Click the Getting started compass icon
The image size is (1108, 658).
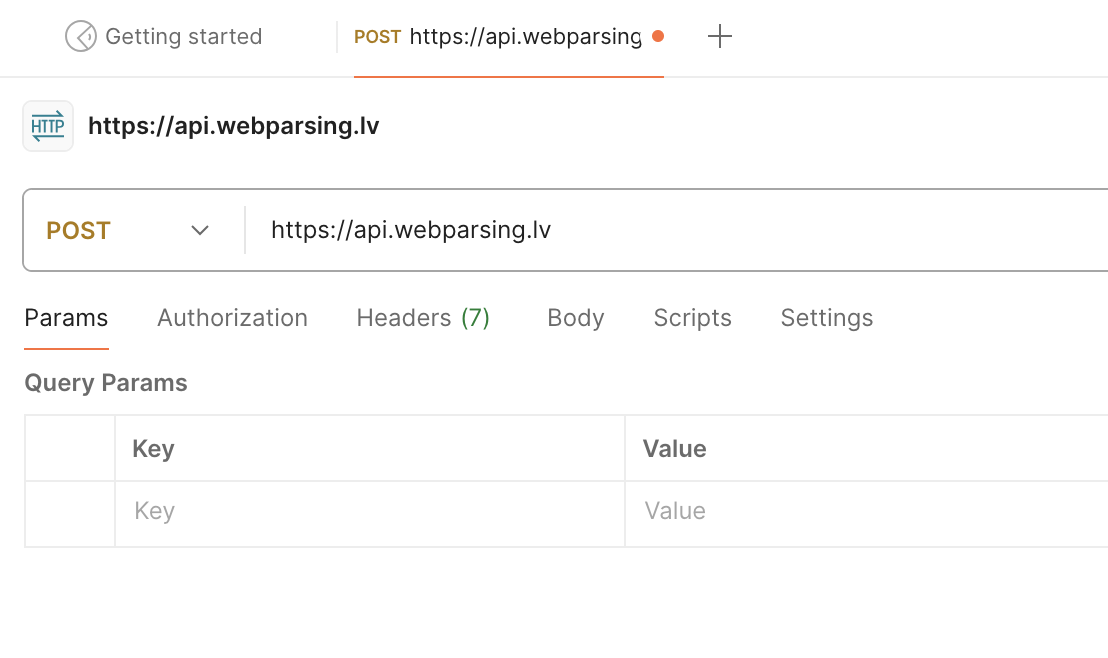(80, 37)
